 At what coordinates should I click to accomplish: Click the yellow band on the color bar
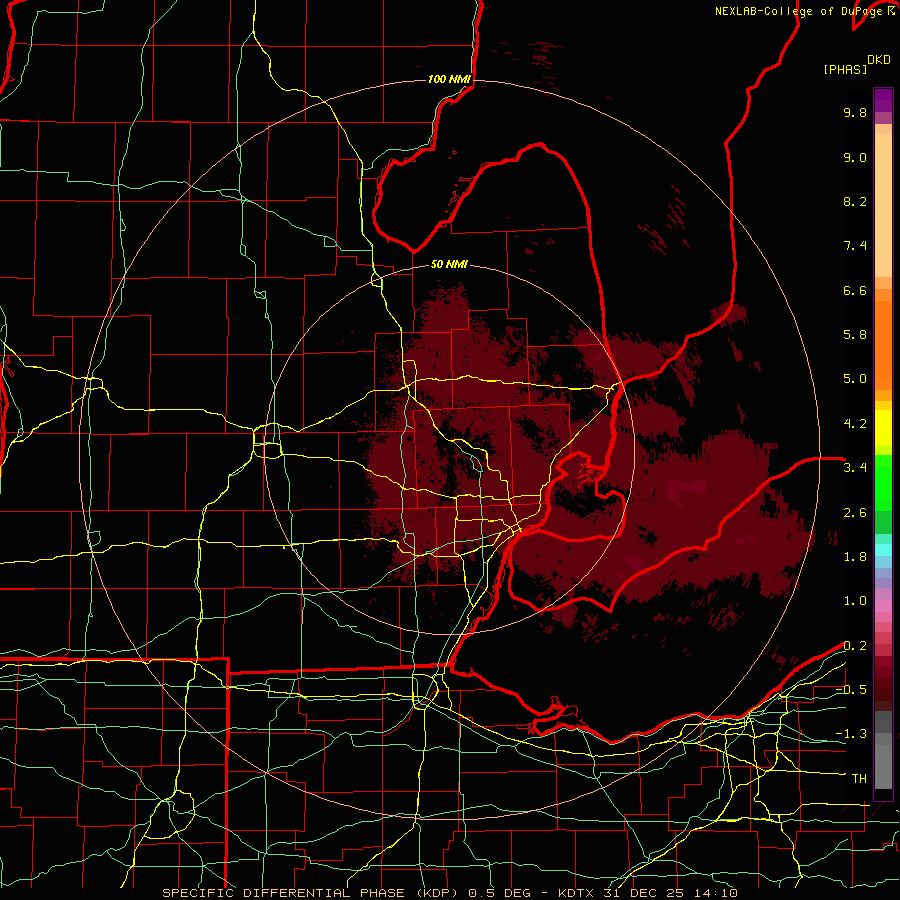(883, 428)
